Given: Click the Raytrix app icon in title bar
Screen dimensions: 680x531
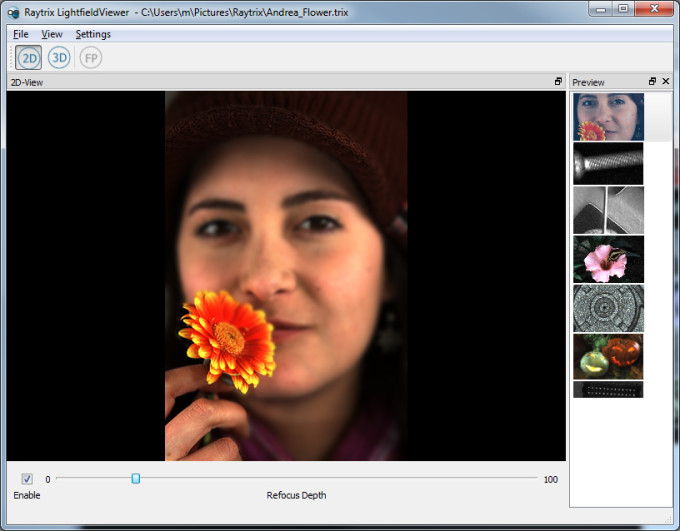Looking at the screenshot, I should coord(13,10).
